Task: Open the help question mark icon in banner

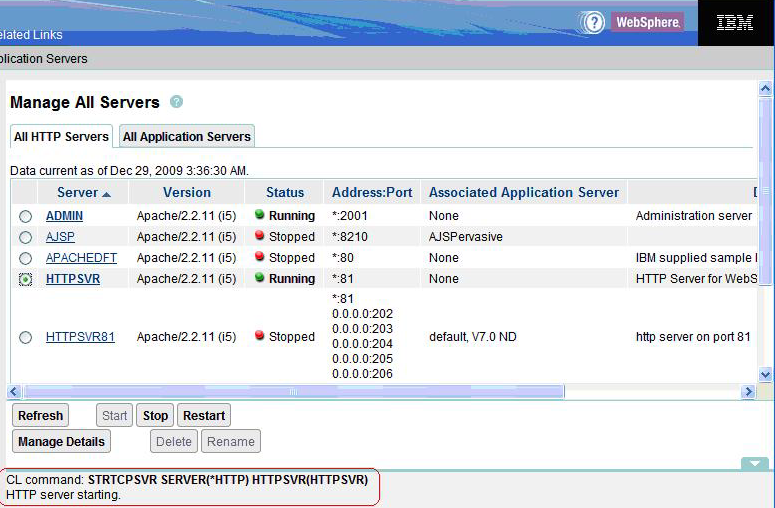Action: (593, 22)
